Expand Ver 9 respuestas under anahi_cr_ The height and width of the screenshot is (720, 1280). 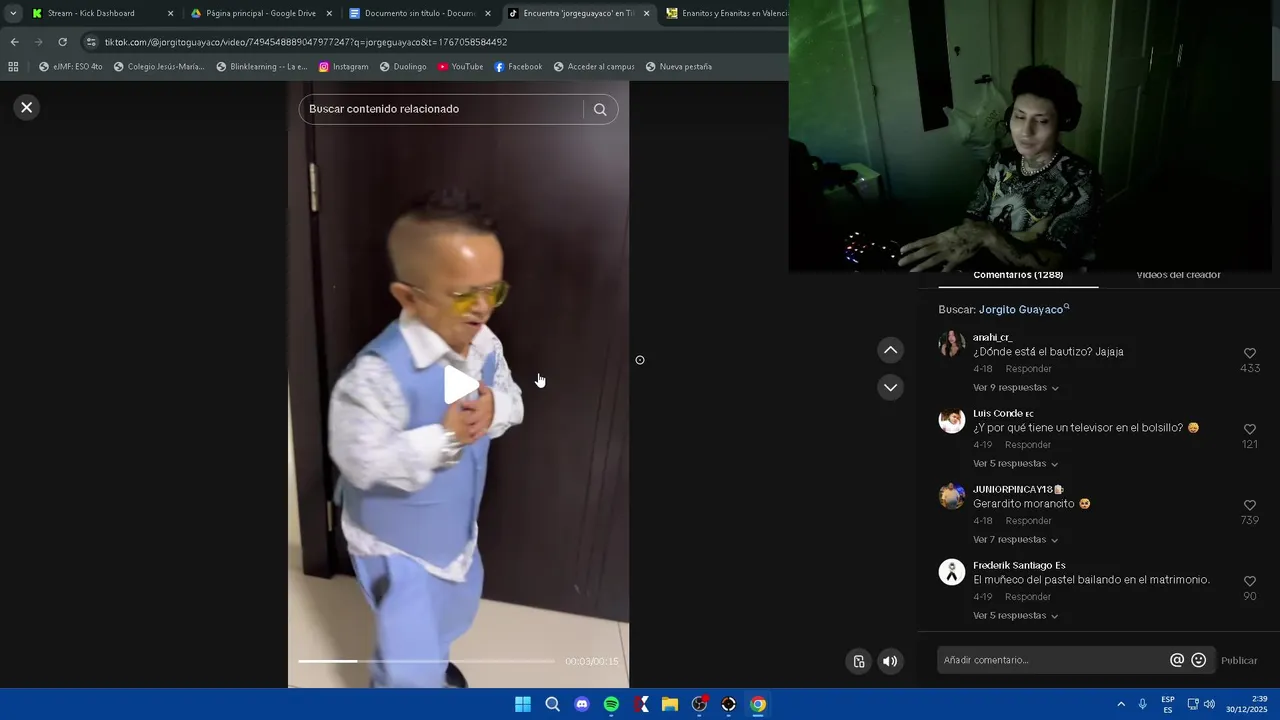(x=1016, y=388)
